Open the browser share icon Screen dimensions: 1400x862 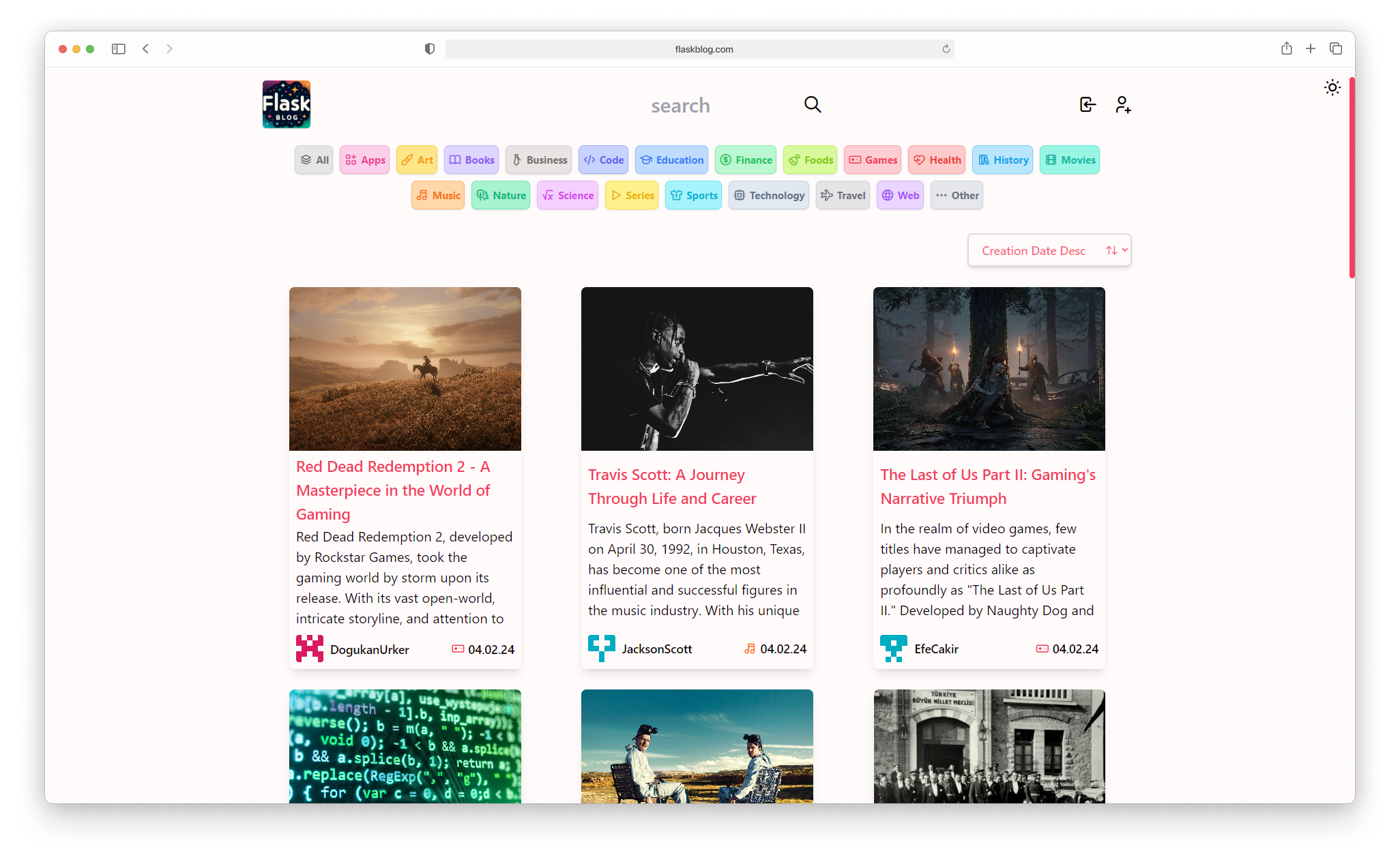1286,48
